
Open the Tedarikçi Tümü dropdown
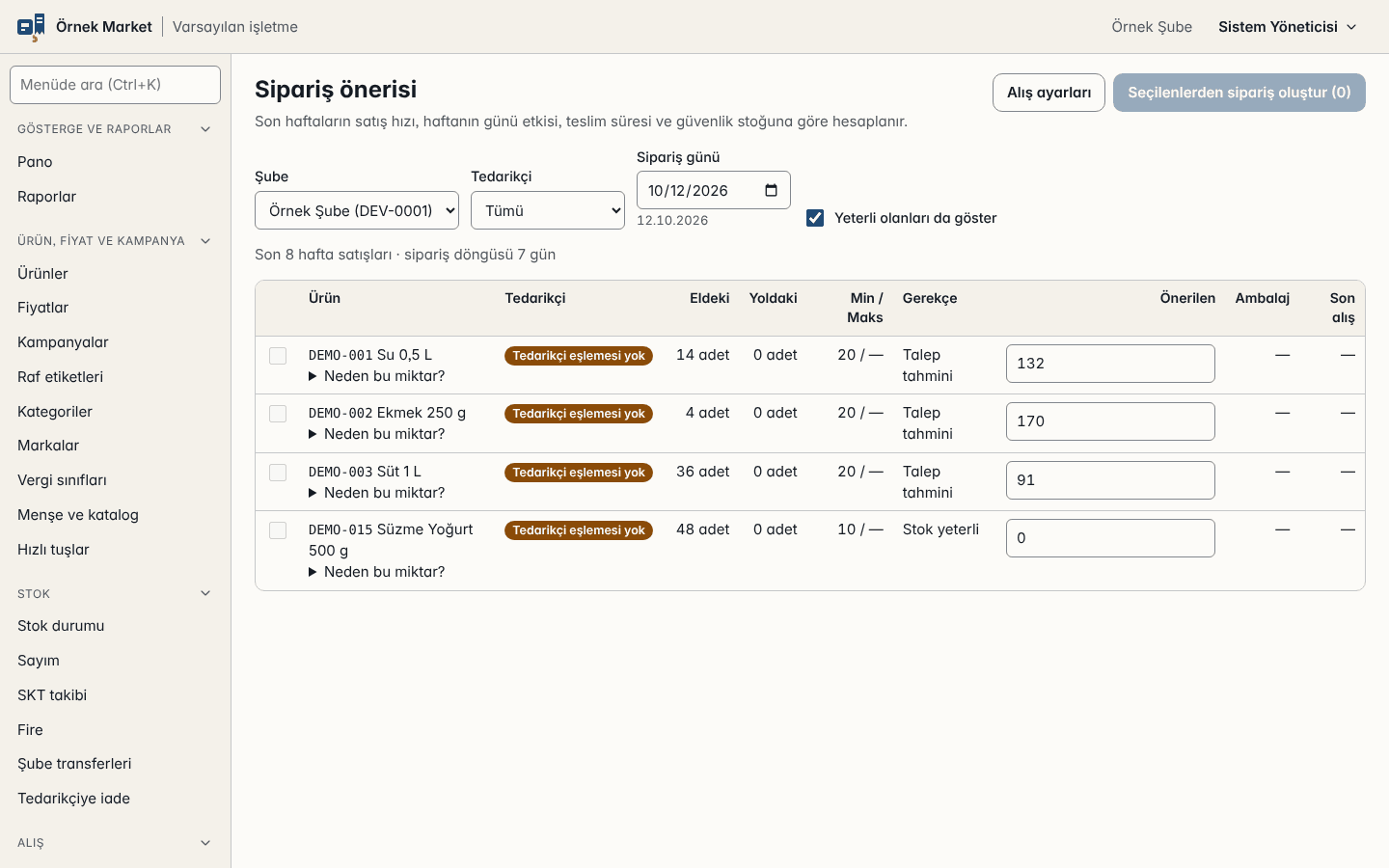pos(548,210)
